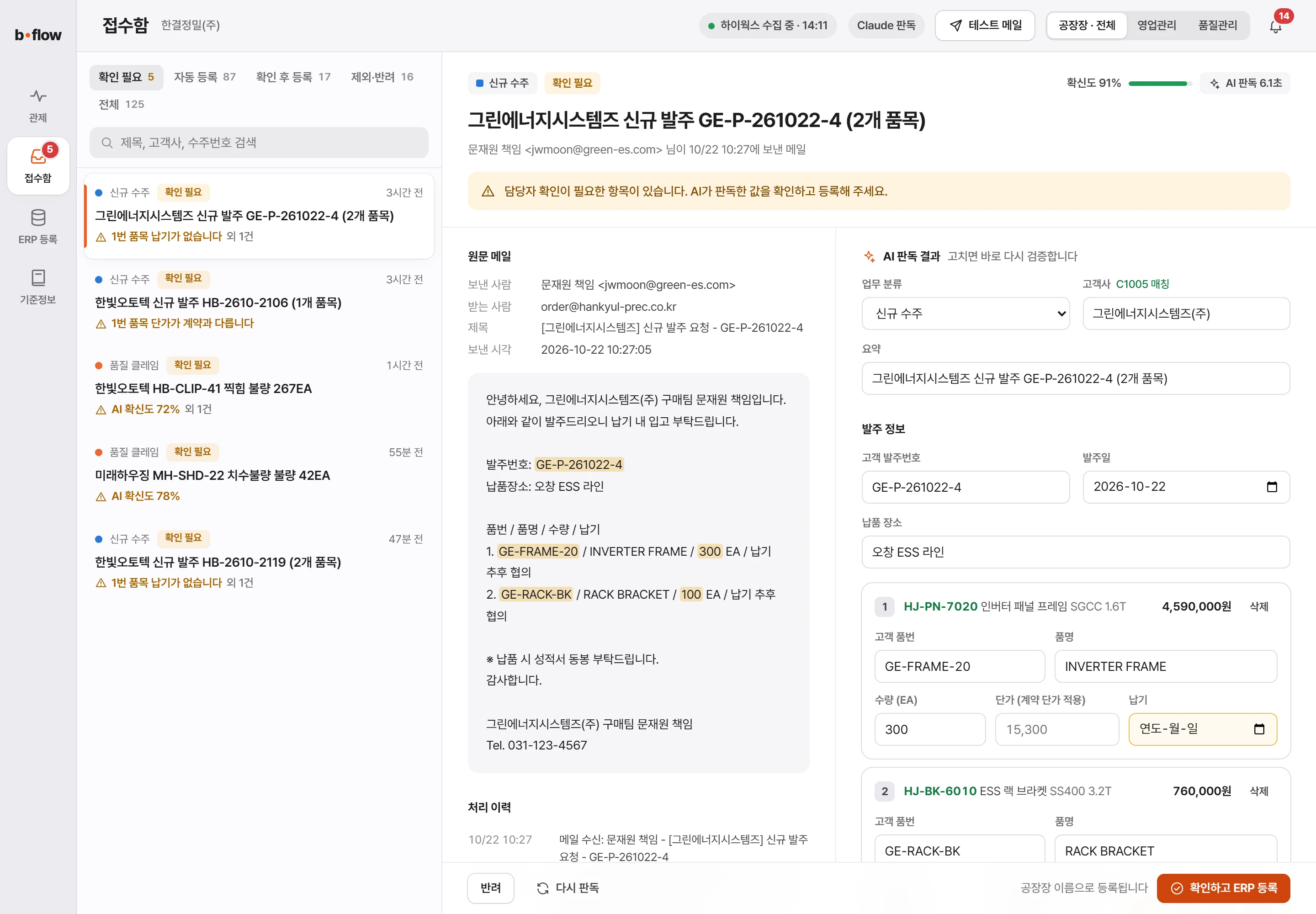The image size is (1316, 914).
Task: Open the 기준정보 book icon
Action: click(38, 287)
